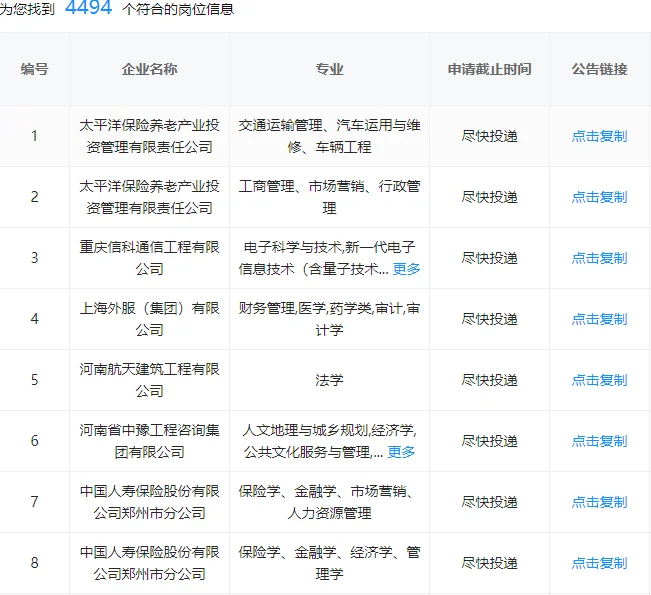The height and width of the screenshot is (595, 651).
Task: Click row 8 中国人寿保险 郑州市分公司 cell
Action: pos(149,563)
